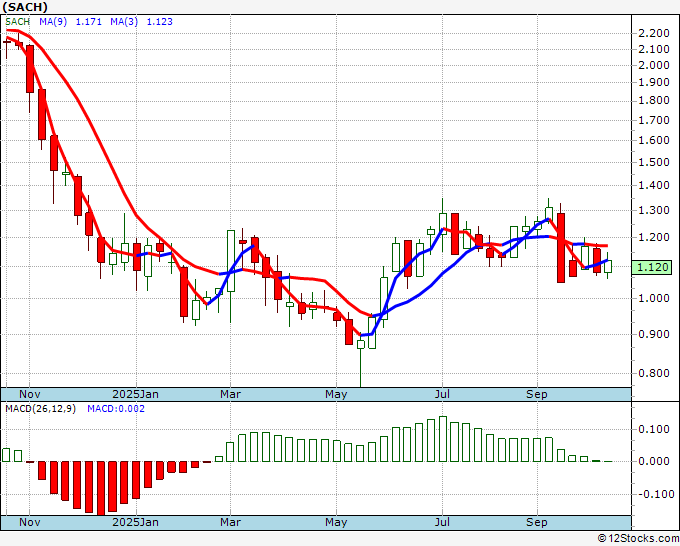Click the tallest green MACD bar at Jul

(x=443, y=439)
